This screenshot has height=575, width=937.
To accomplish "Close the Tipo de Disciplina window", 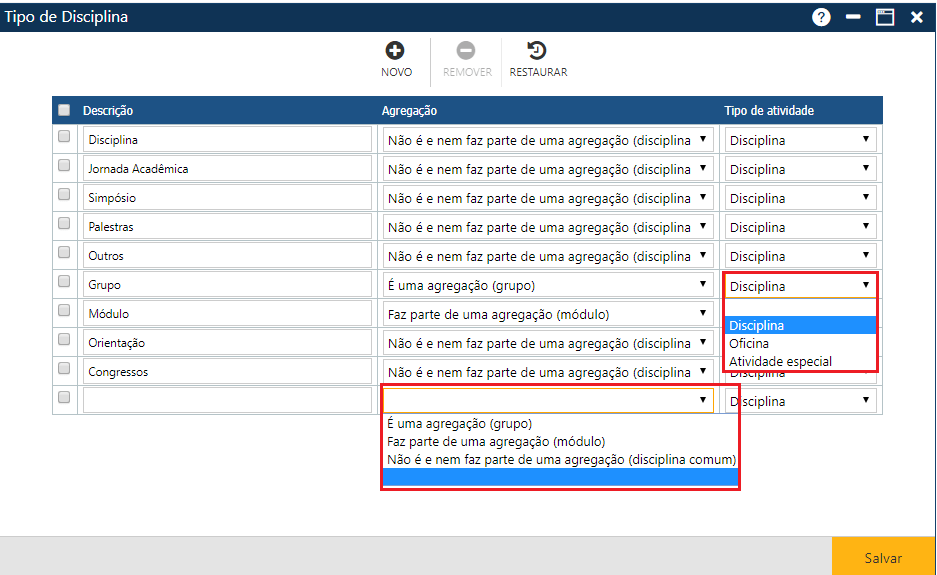I will (916, 17).
